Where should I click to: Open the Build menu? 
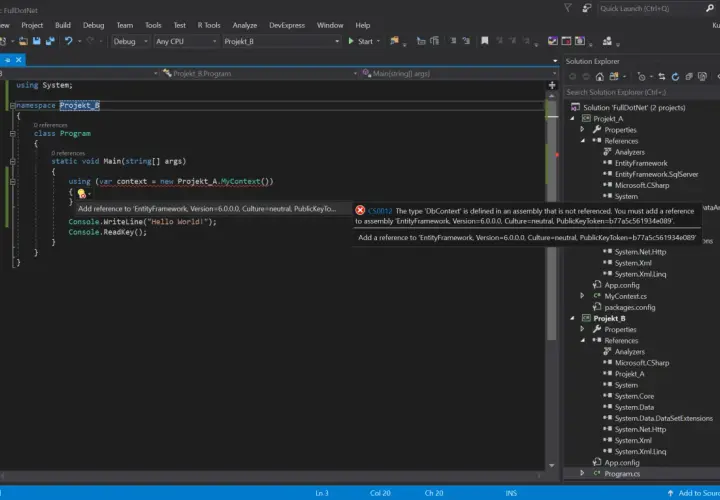63,25
